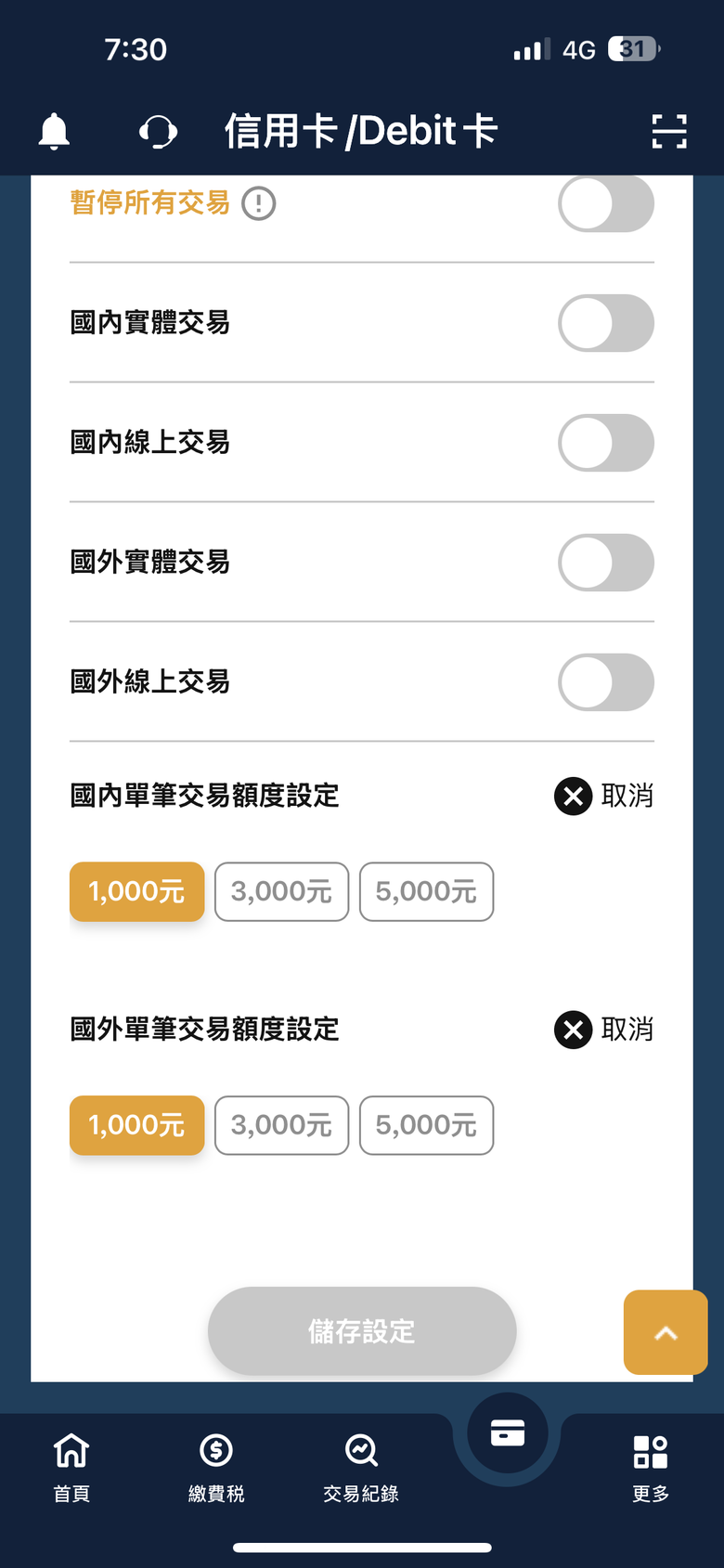Select 3,000元 for domestic single transaction limit
This screenshot has width=724, height=1568.
click(x=281, y=892)
